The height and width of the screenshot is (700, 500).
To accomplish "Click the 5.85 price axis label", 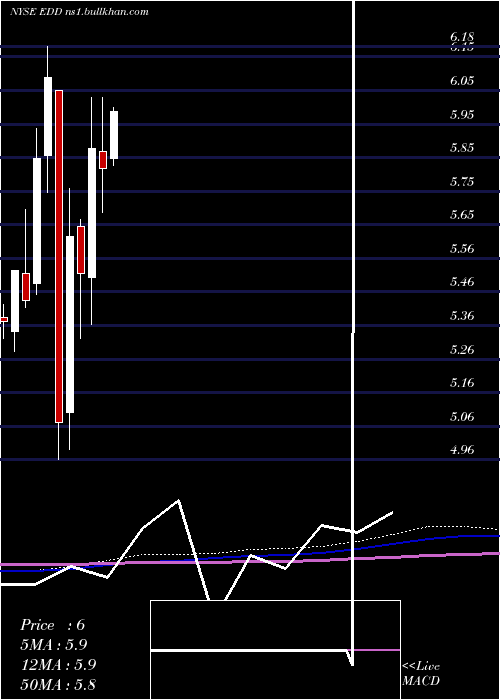I will coord(462,148).
